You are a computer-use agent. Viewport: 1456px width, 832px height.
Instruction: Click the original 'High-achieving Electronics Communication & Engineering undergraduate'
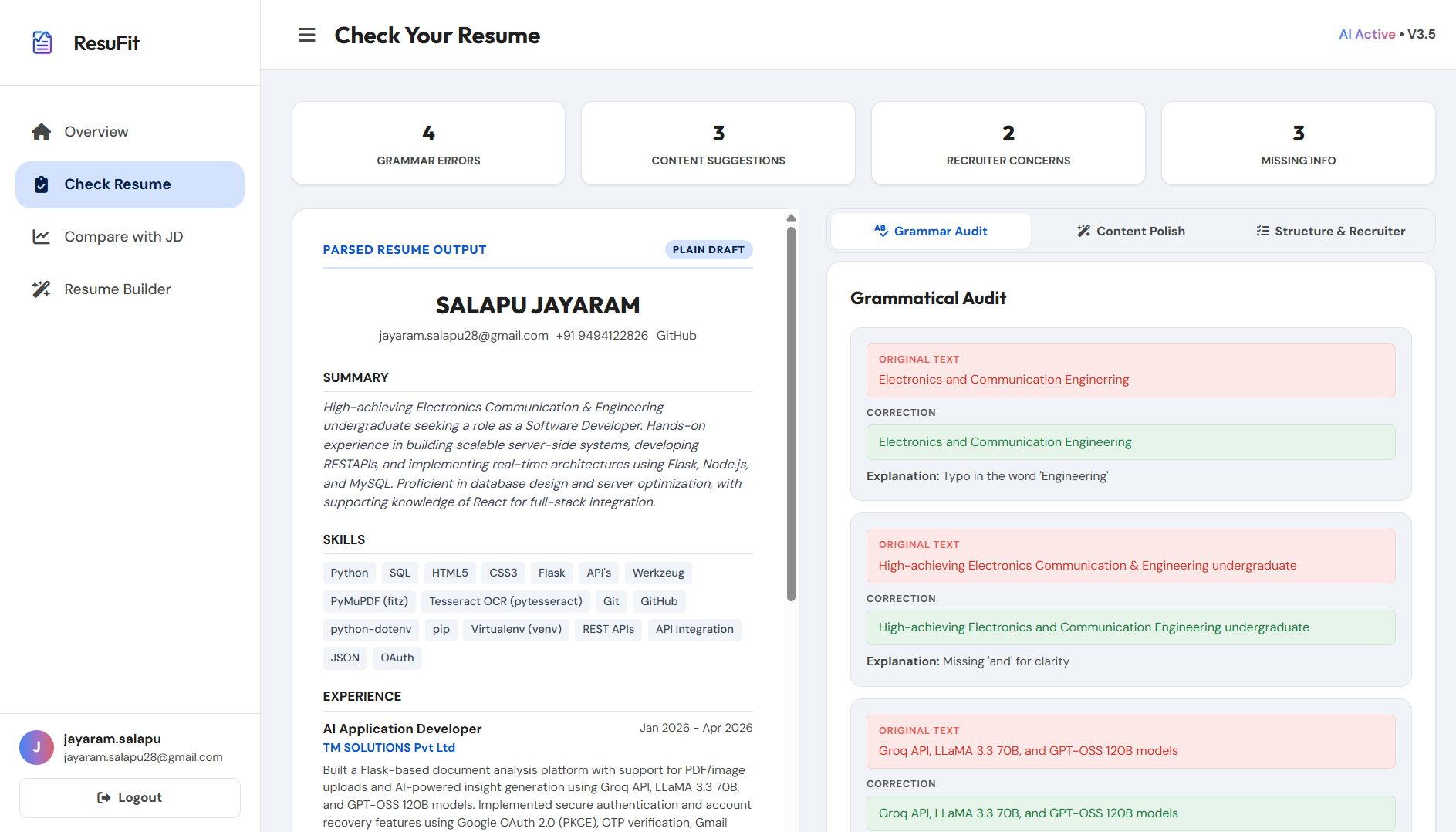tap(1087, 566)
